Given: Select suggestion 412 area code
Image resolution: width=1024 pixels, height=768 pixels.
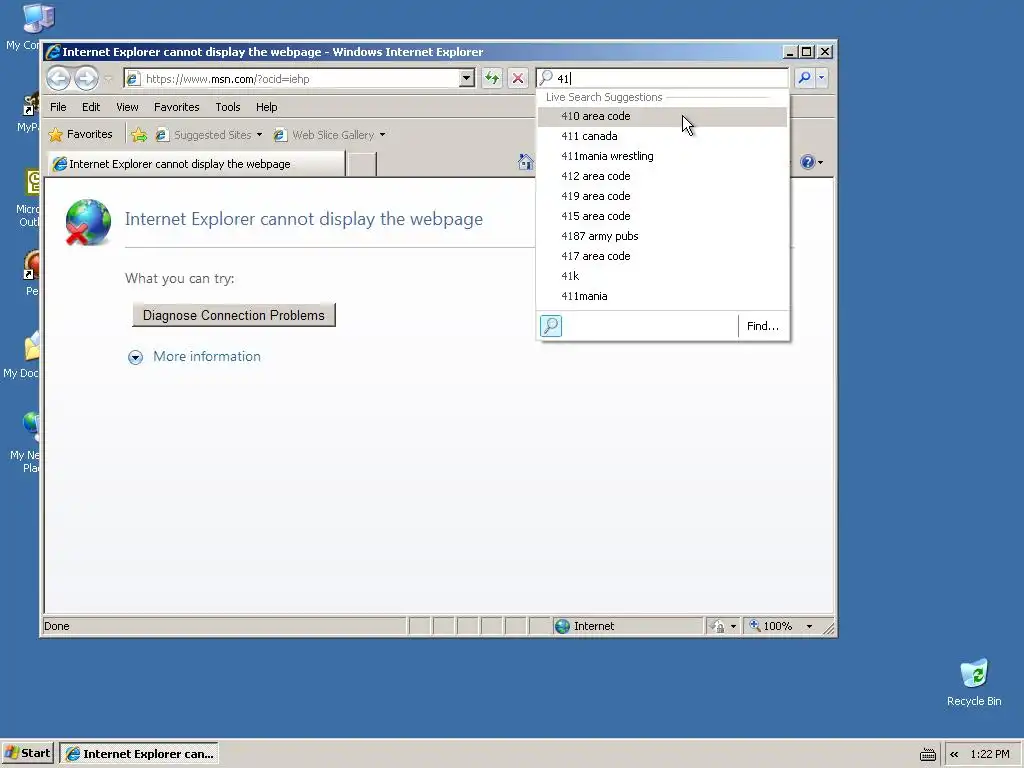Looking at the screenshot, I should [662, 176].
